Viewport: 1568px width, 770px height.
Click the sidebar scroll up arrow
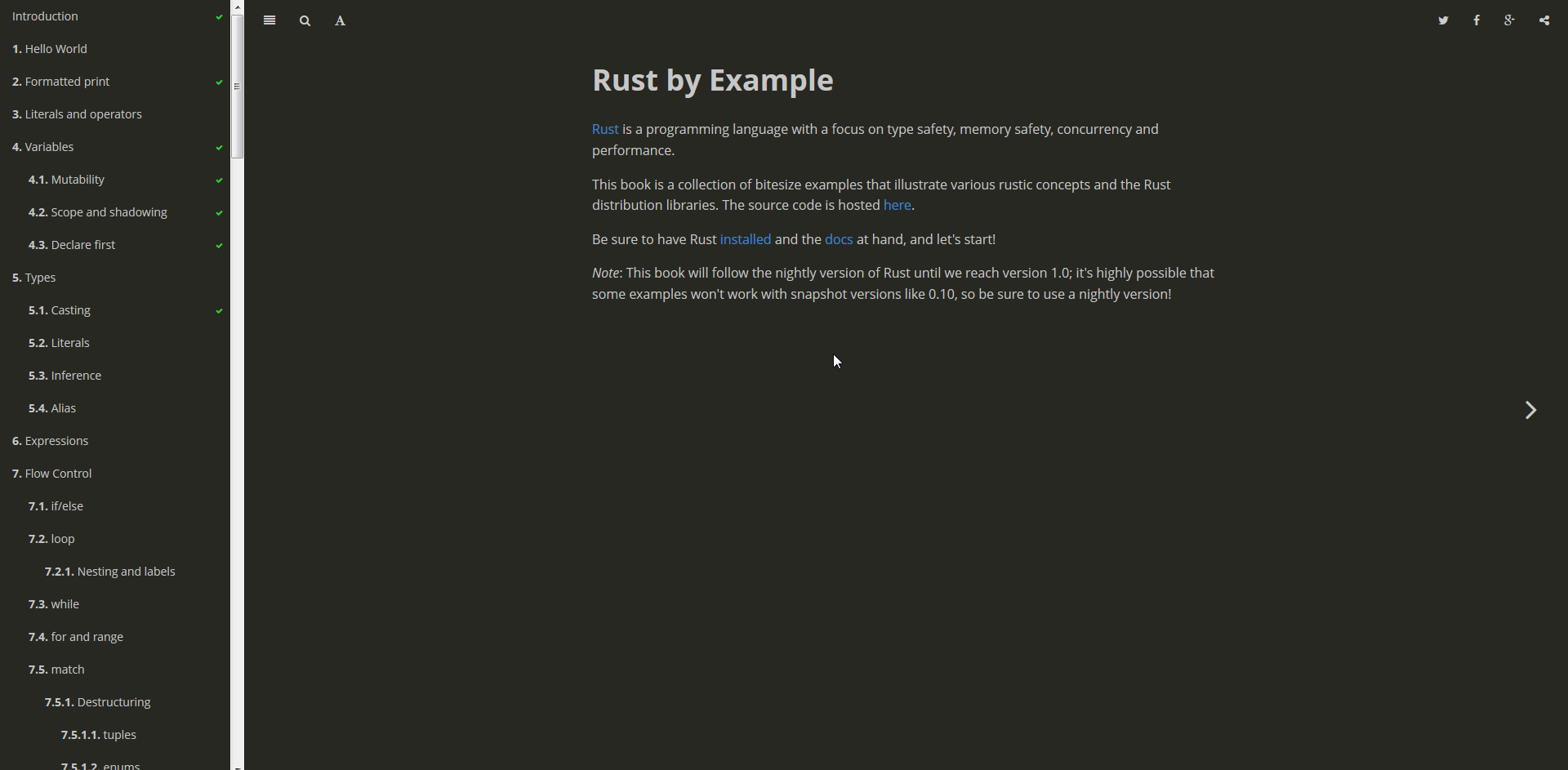[x=238, y=7]
